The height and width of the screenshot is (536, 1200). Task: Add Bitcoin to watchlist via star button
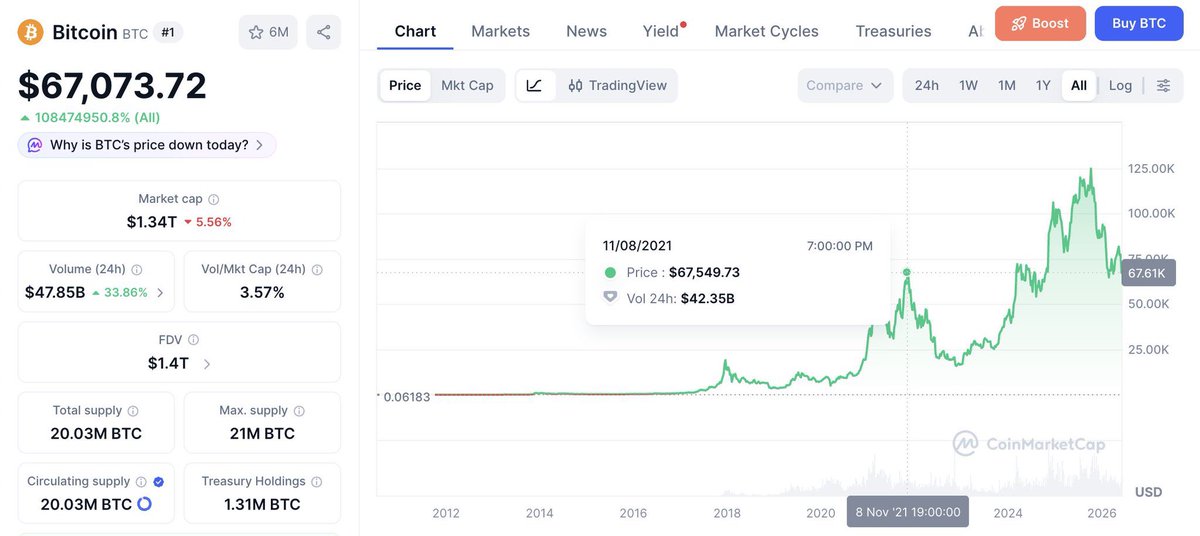coord(269,32)
